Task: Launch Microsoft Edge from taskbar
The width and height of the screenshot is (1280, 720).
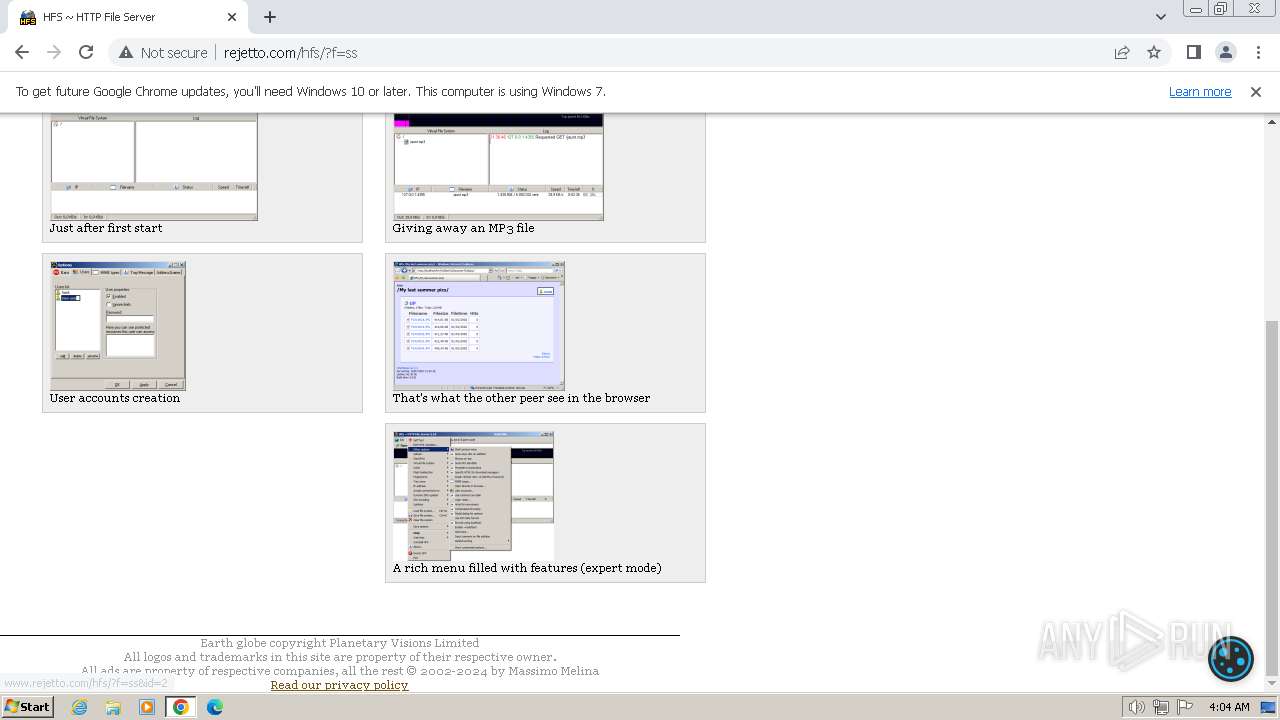Action: coord(215,707)
